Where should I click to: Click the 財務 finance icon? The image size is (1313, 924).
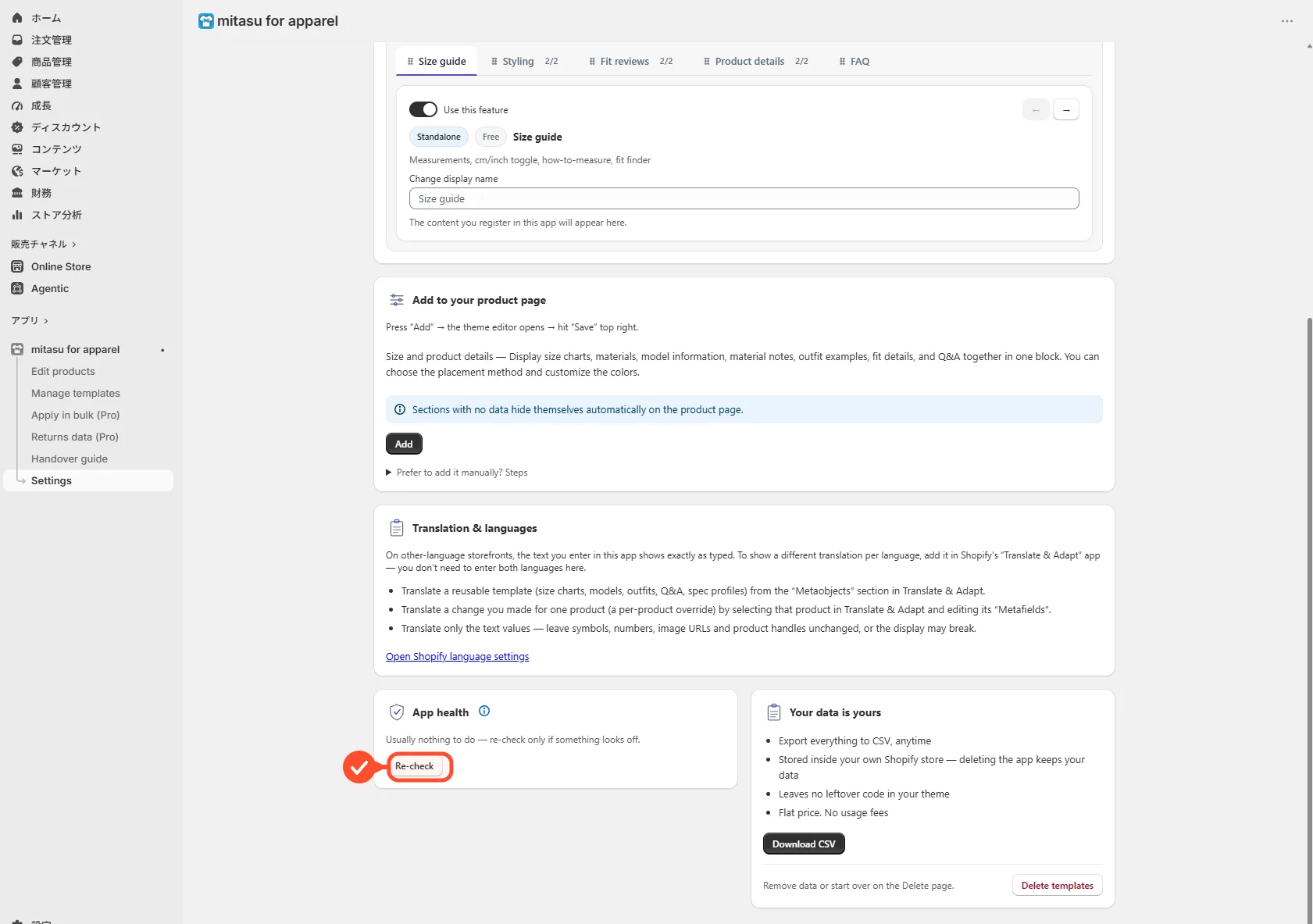pyautogui.click(x=17, y=192)
